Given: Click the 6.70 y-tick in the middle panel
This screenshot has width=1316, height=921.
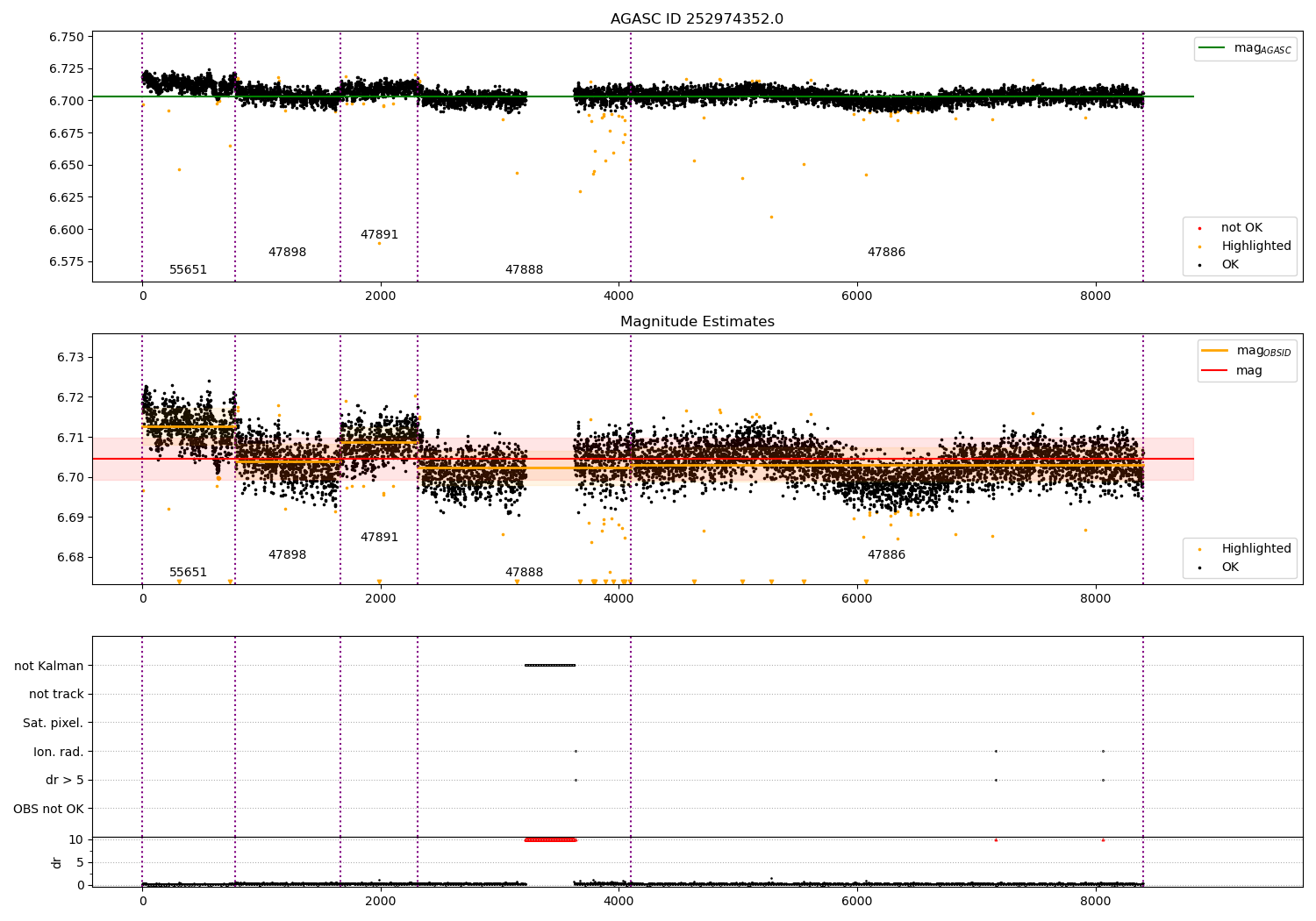Looking at the screenshot, I should coord(70,477).
